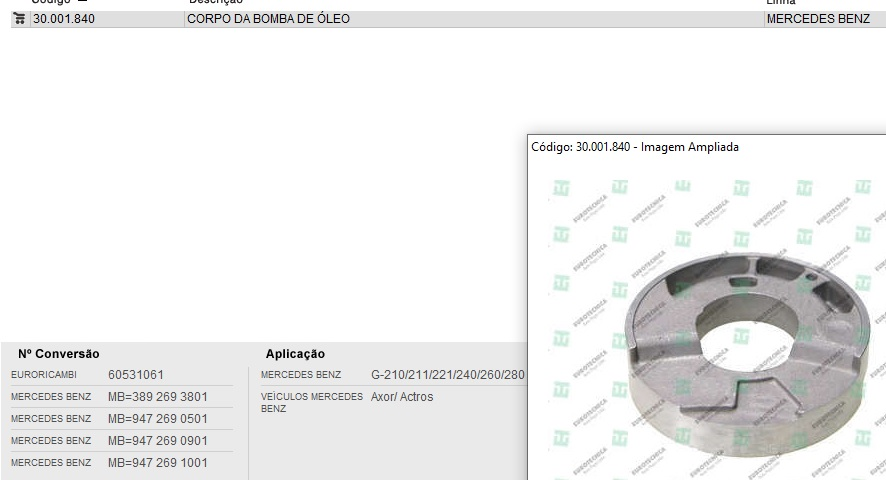The height and width of the screenshot is (480, 886).
Task: Select conversion number 60531061
Action: (x=136, y=375)
